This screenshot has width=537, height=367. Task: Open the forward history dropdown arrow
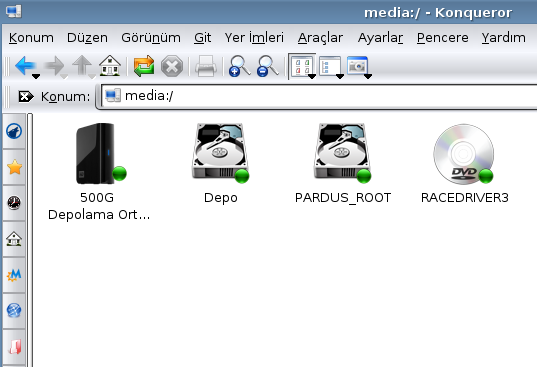click(64, 77)
